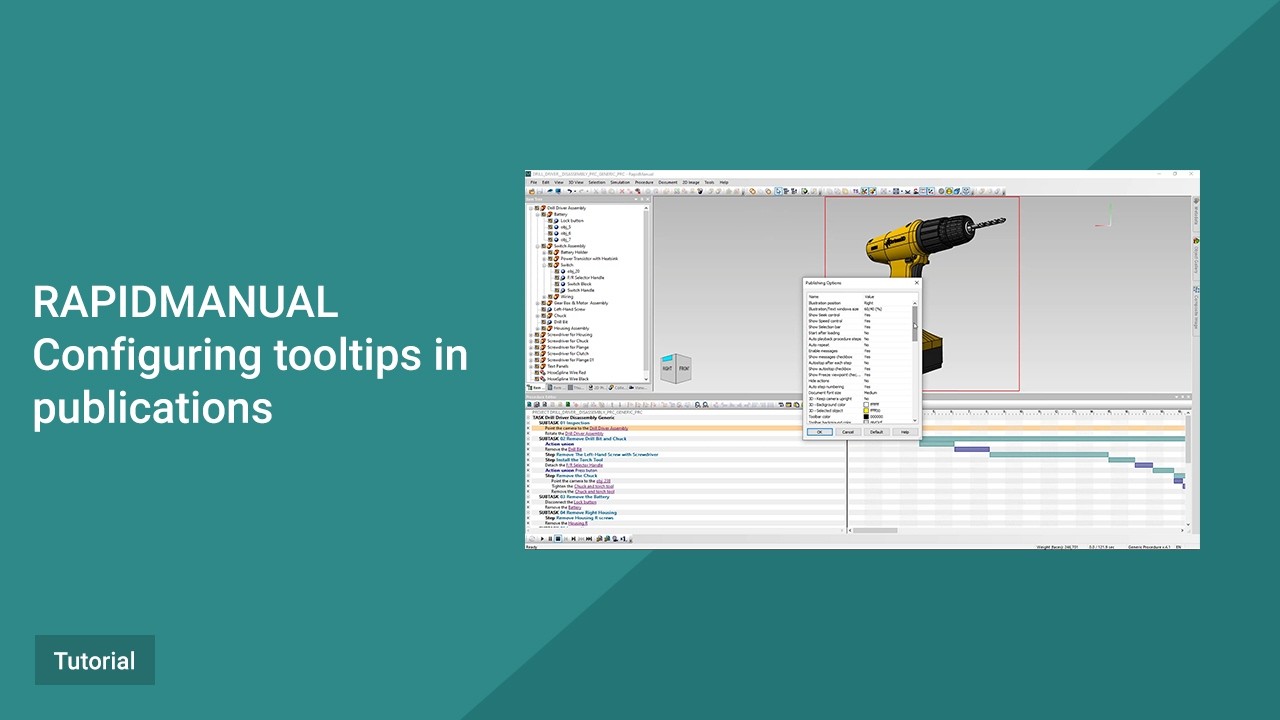Toggle checkbox for Lock button tree item

click(x=550, y=221)
